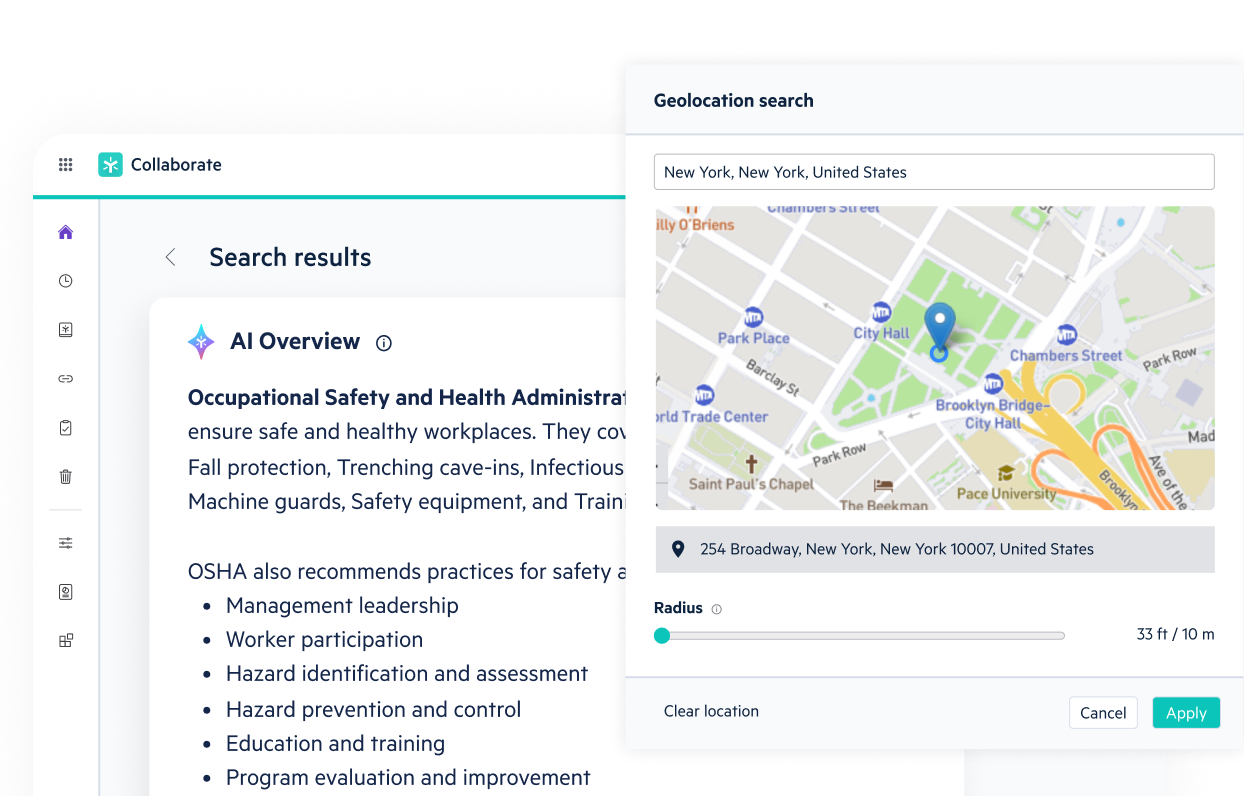Click the Park Place subway marker

tap(753, 317)
